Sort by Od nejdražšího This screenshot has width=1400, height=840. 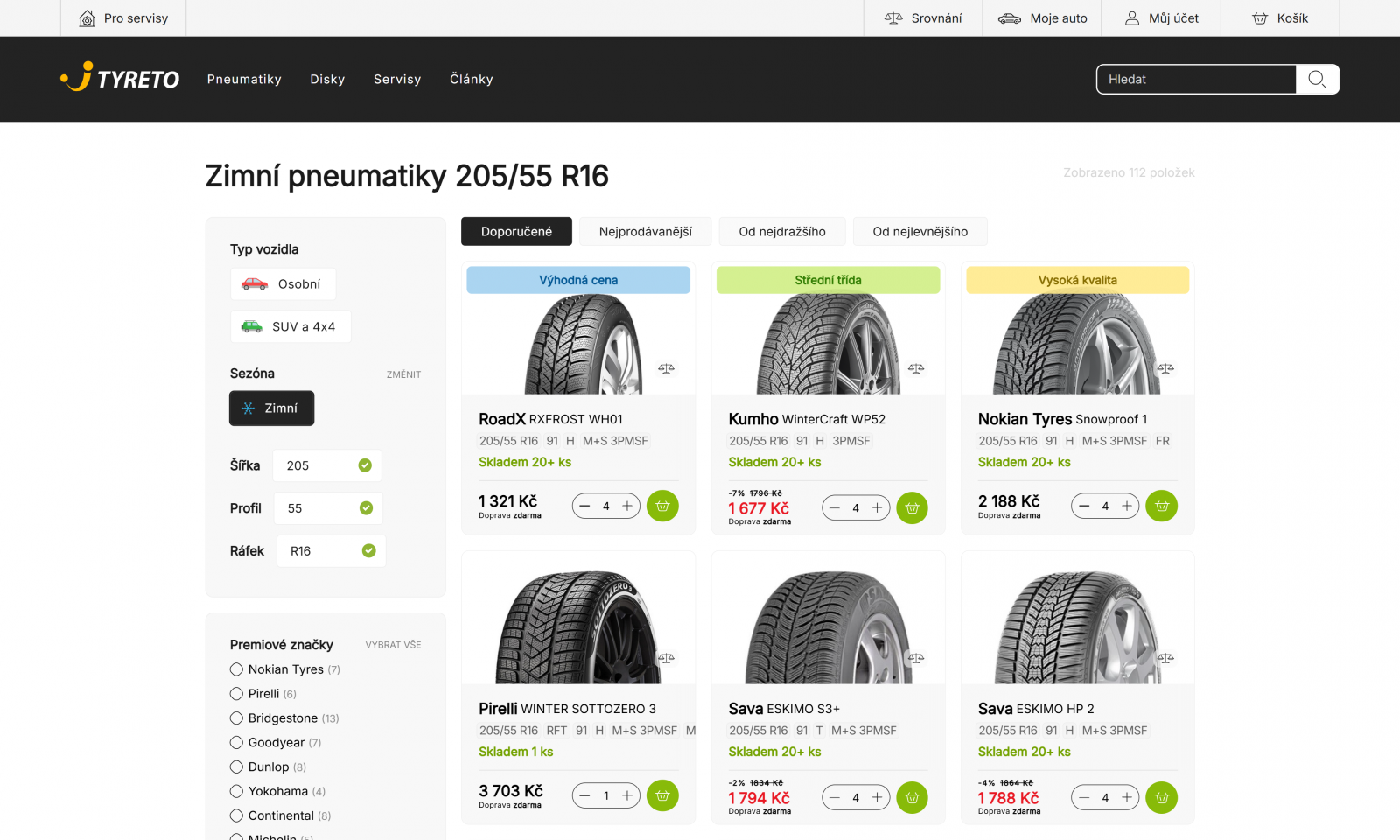782,232
